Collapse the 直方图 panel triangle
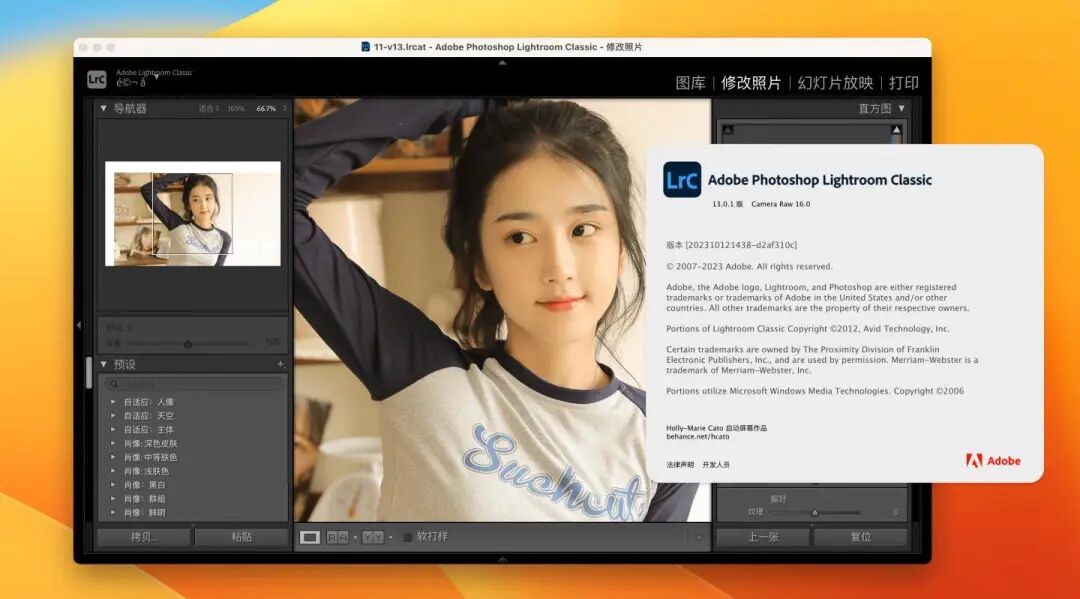This screenshot has width=1080, height=599. point(902,108)
